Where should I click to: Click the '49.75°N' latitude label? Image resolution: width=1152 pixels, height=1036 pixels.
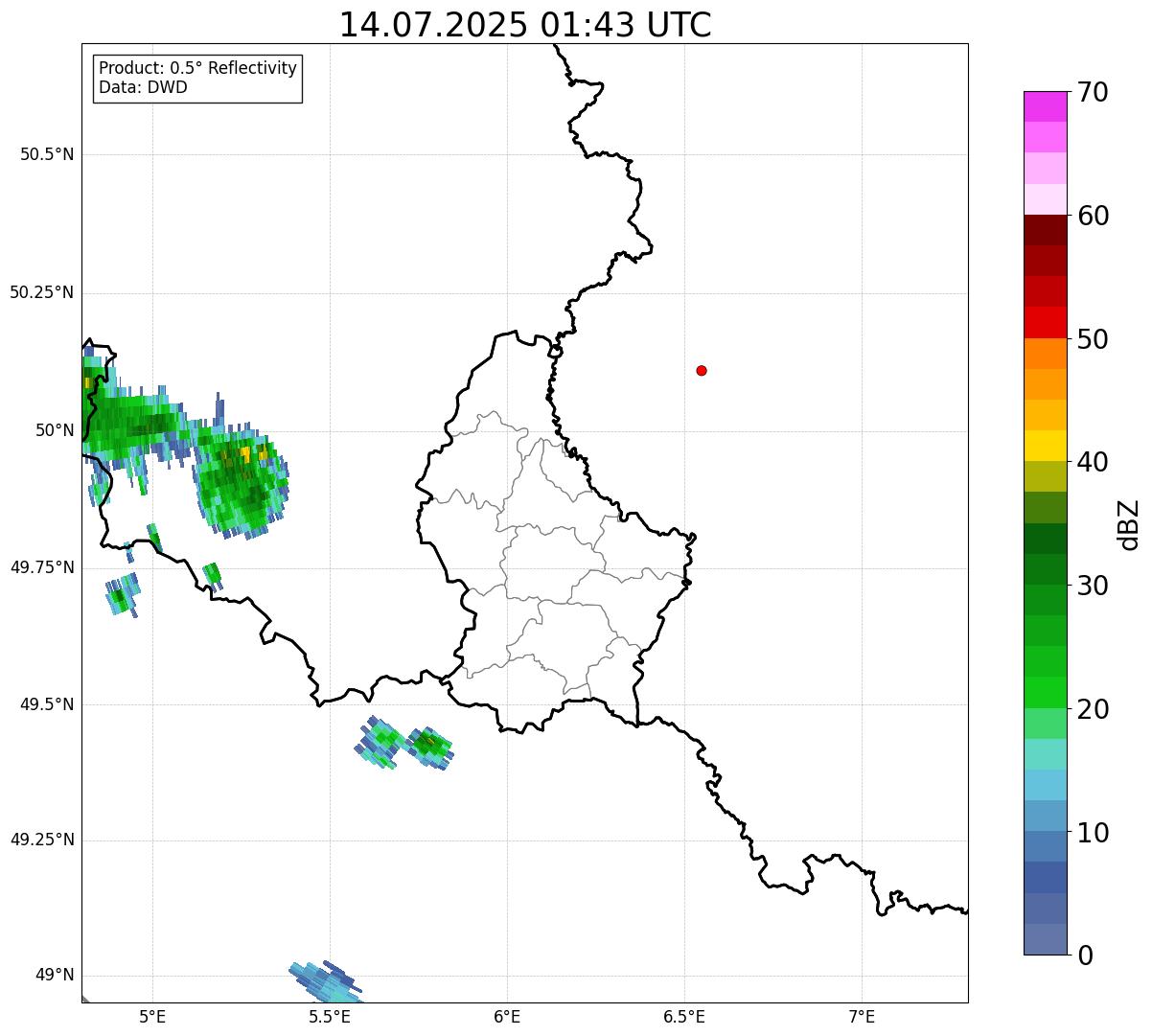[x=41, y=567]
